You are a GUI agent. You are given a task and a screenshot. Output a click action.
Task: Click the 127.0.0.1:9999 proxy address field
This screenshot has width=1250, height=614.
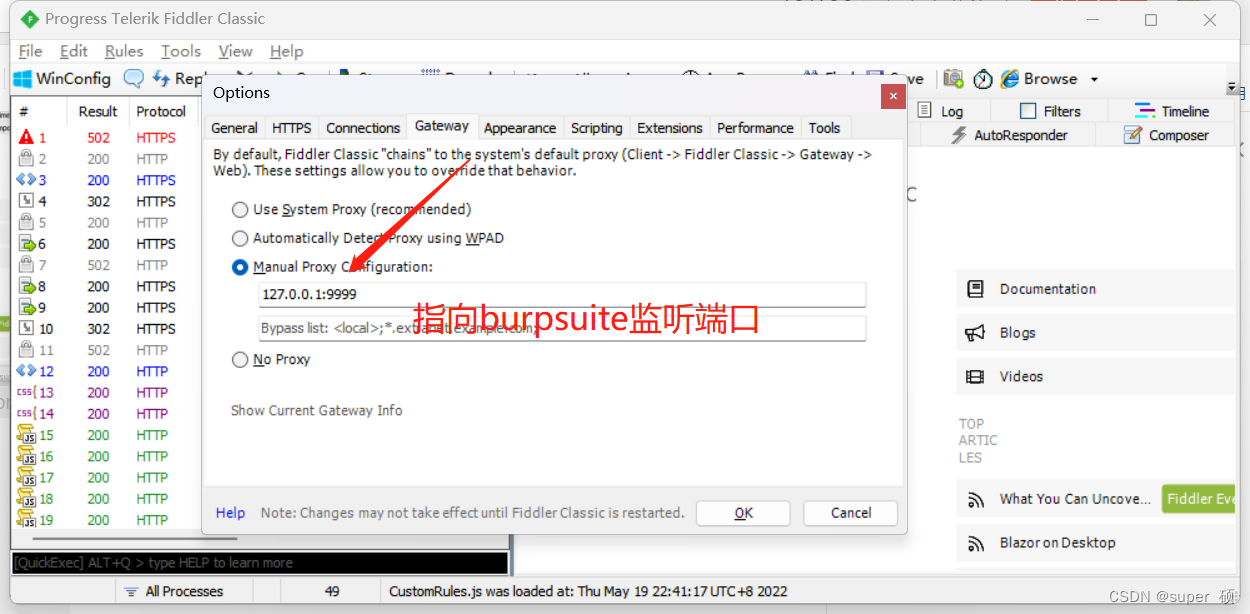click(562, 295)
